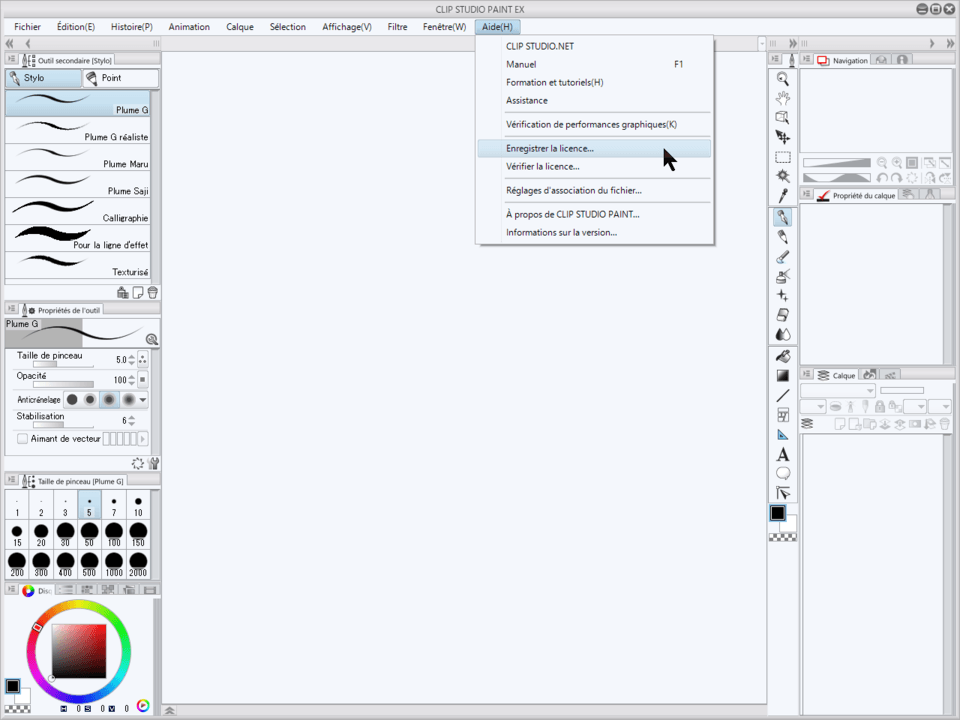Switch to the Point sub tool tab
This screenshot has width=960, height=720.
tap(121, 78)
